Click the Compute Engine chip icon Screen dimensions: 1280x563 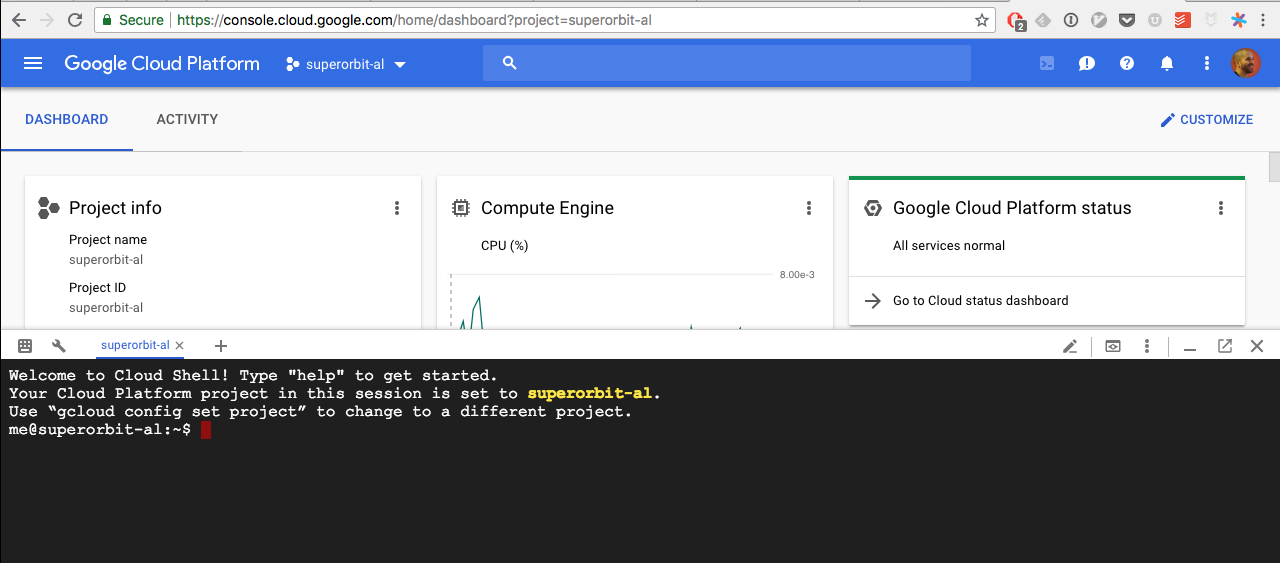tap(461, 208)
